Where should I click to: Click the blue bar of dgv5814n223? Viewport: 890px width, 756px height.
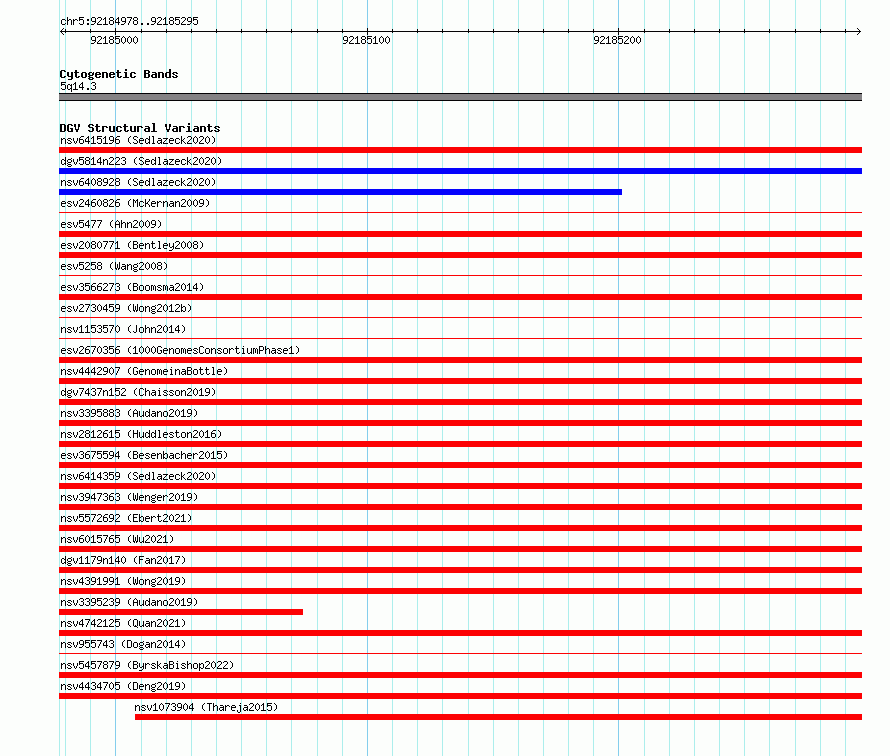[460, 171]
